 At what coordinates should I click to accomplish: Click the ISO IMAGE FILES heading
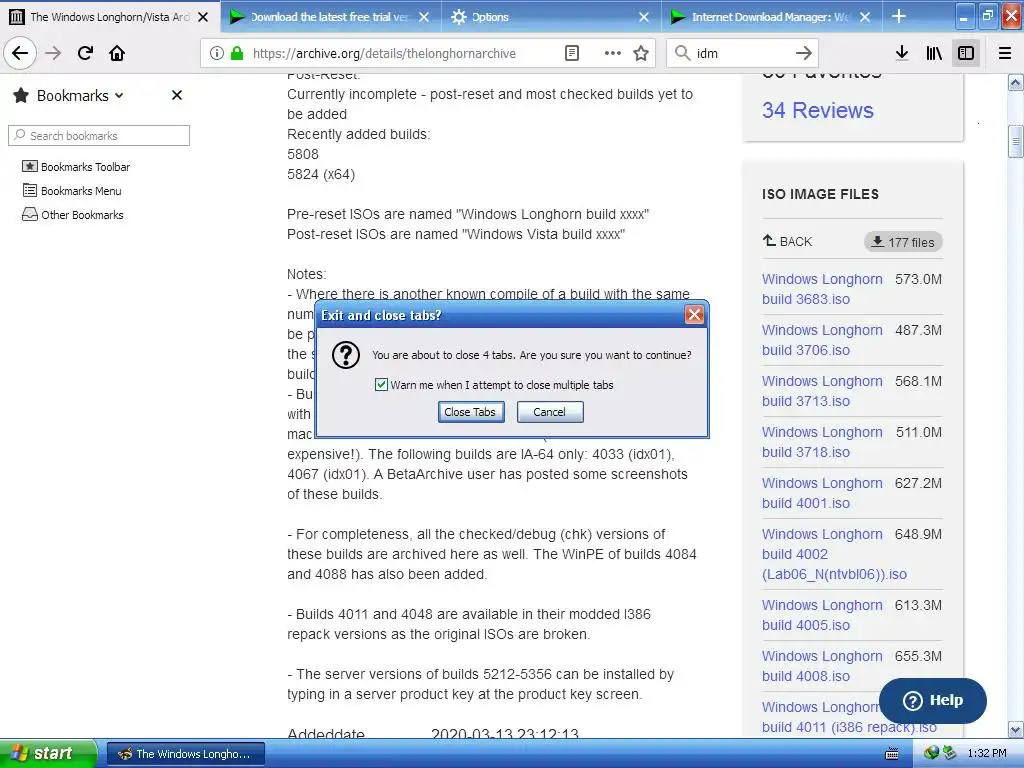(x=820, y=194)
